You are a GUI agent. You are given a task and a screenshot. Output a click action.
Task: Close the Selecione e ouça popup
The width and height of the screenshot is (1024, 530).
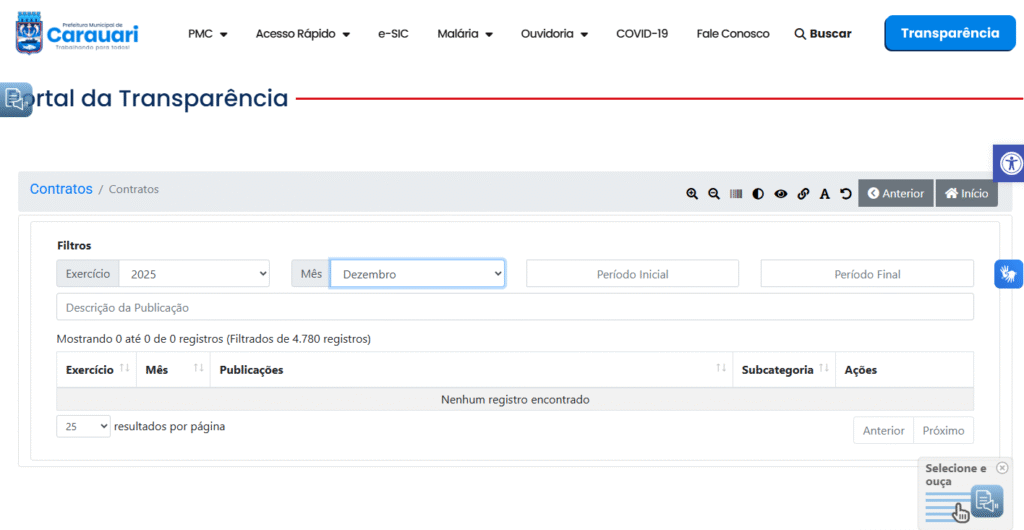1002,467
